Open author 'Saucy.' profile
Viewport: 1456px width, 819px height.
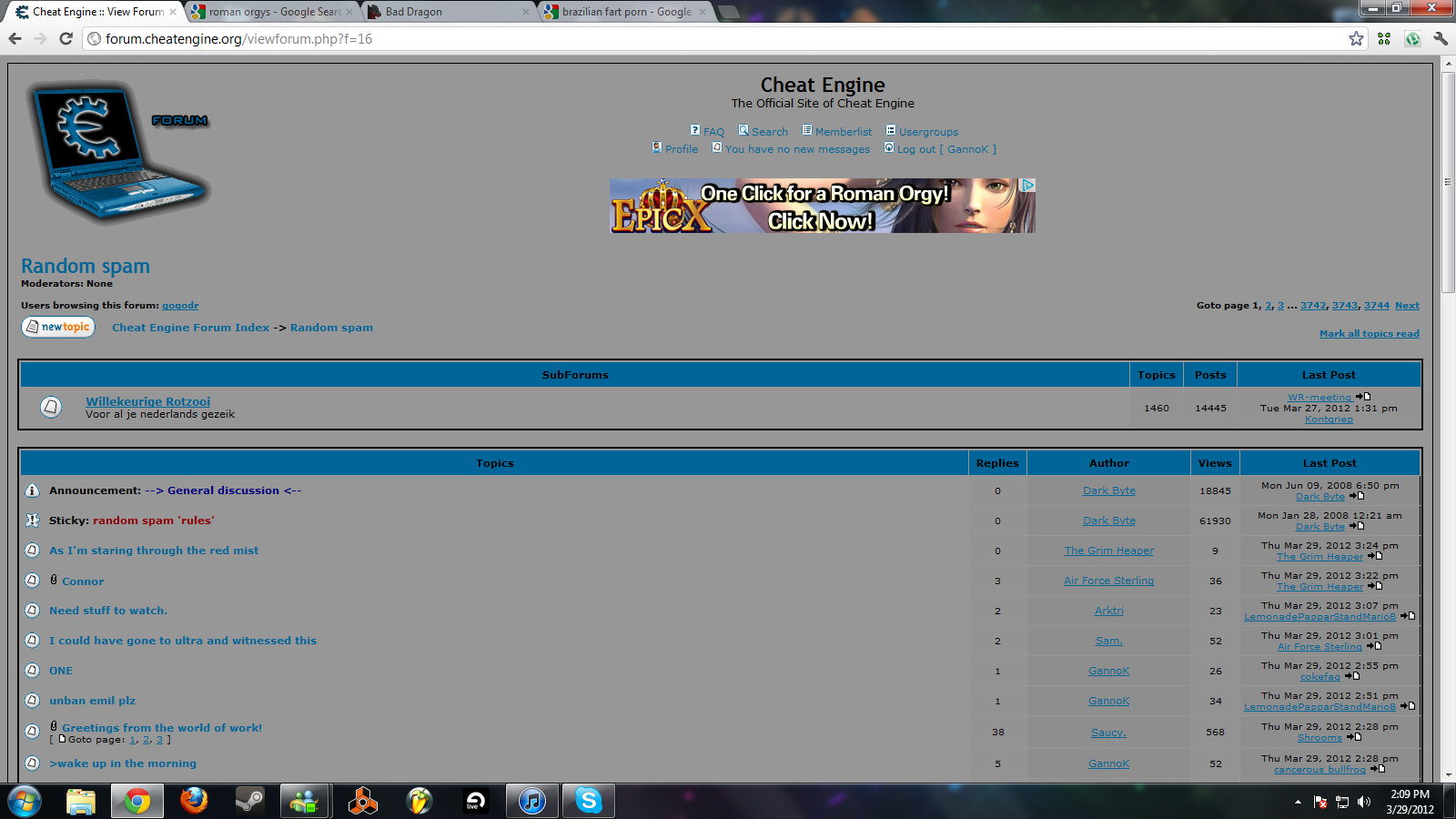1108,733
